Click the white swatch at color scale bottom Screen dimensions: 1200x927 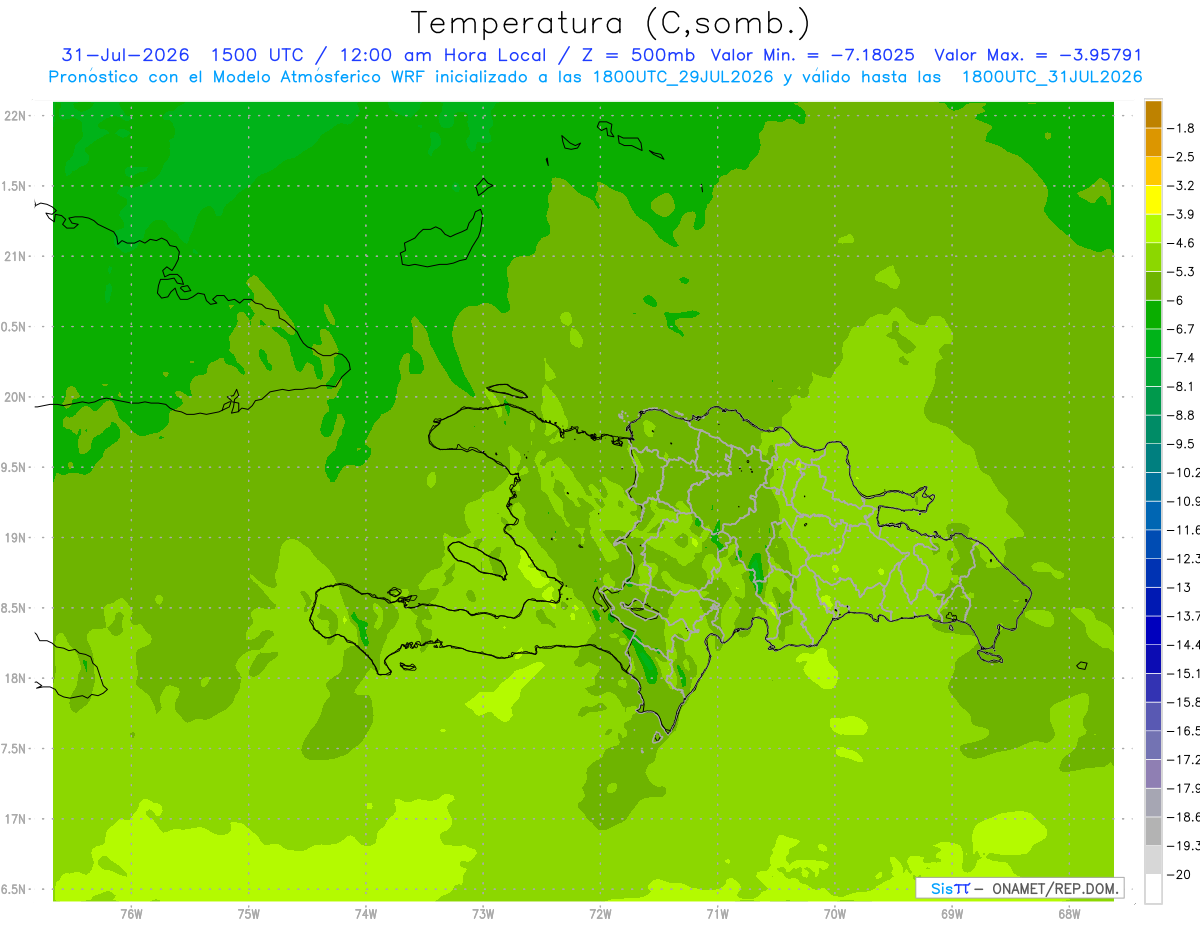[1153, 889]
